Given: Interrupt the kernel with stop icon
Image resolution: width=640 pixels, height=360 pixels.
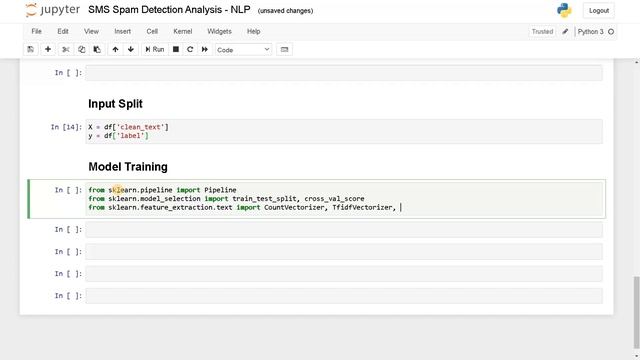Looking at the screenshot, I should [176, 49].
